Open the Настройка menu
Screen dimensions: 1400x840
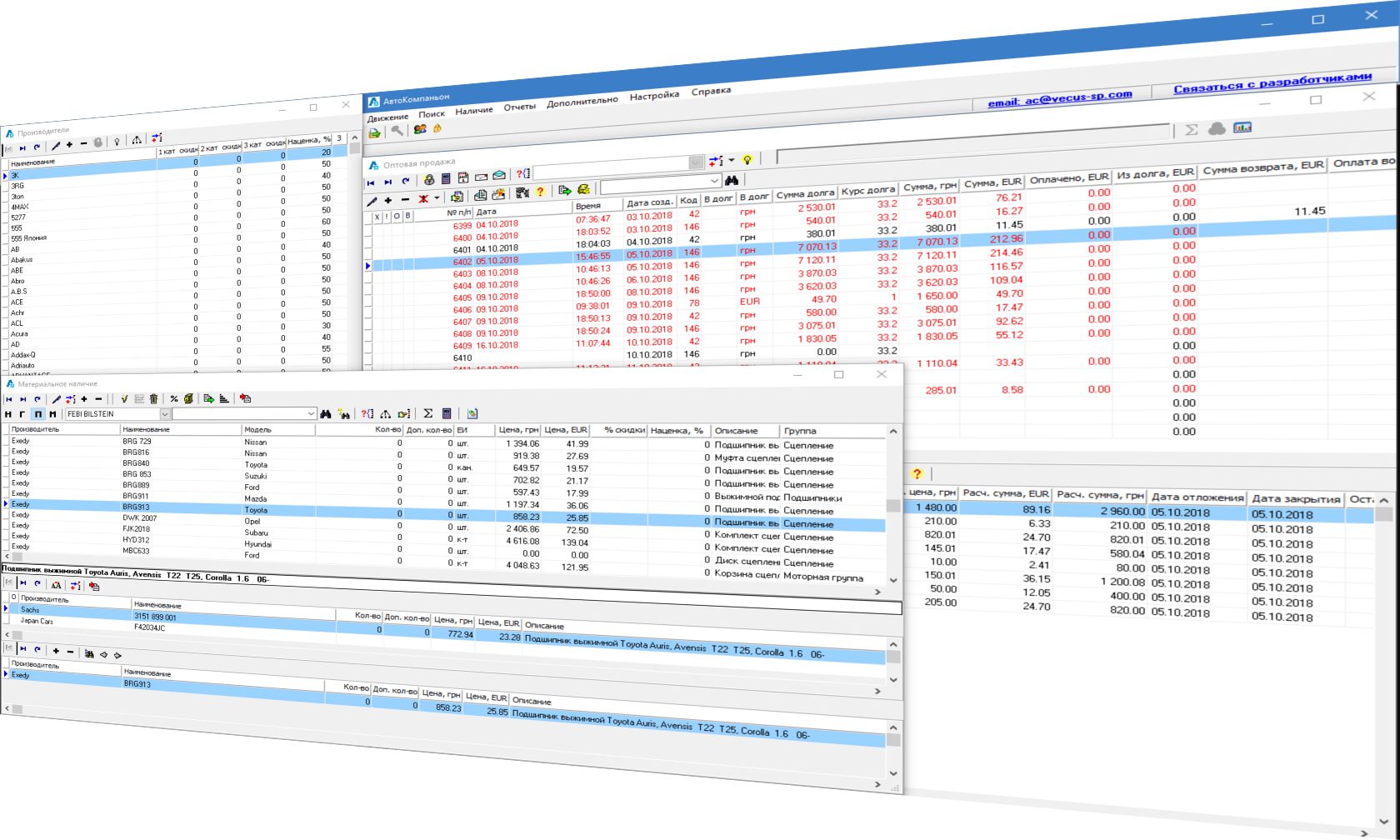654,96
